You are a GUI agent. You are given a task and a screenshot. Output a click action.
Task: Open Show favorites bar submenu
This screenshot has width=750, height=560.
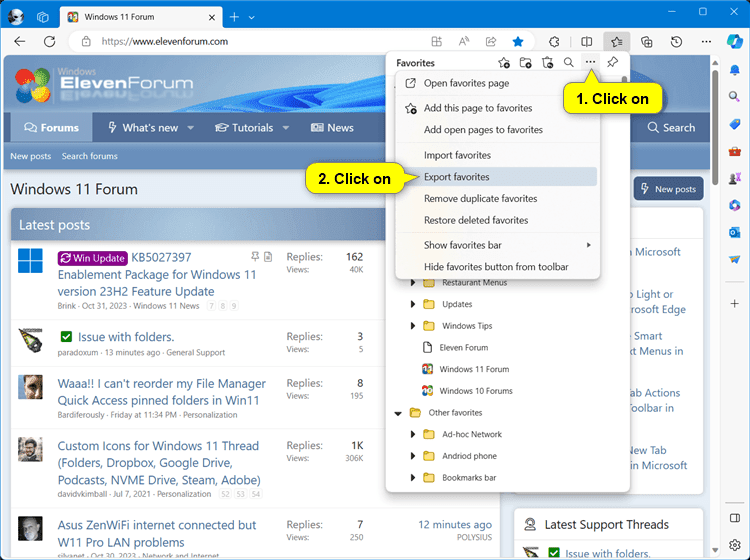[497, 245]
